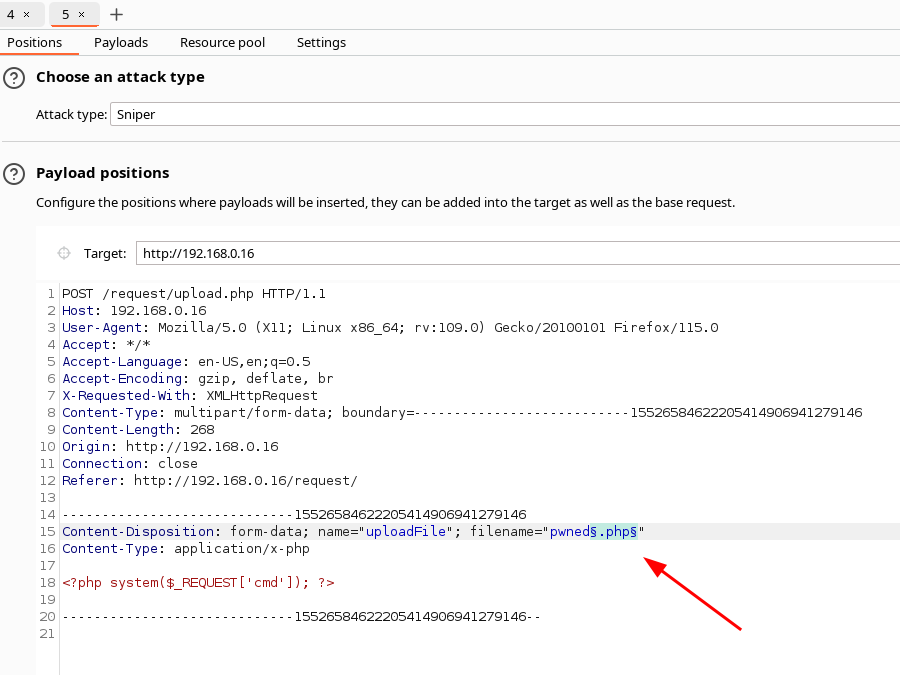The width and height of the screenshot is (900, 675).
Task: Open the Resource pool tab
Action: click(x=222, y=42)
